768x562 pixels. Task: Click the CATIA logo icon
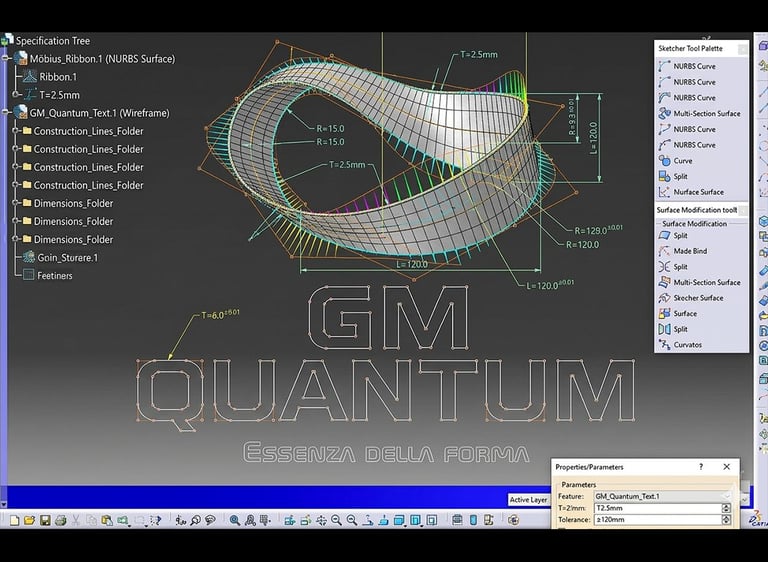[x=757, y=520]
